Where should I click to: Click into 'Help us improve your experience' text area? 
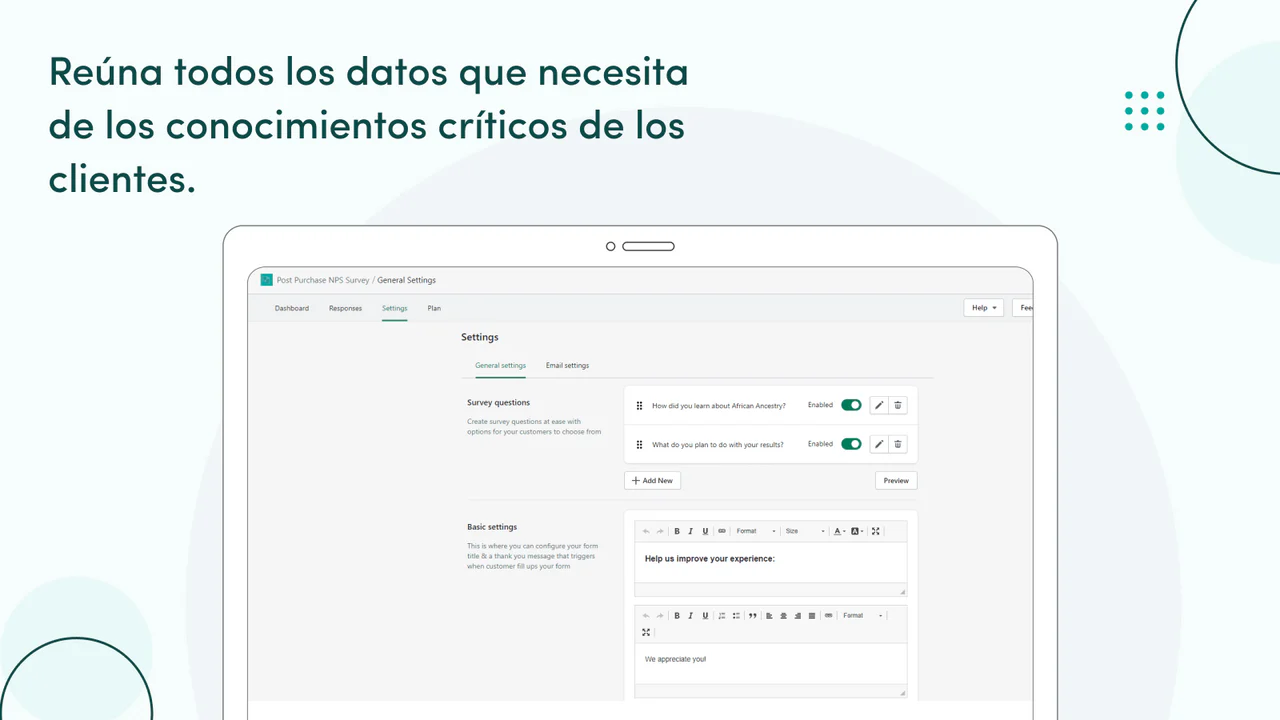771,562
